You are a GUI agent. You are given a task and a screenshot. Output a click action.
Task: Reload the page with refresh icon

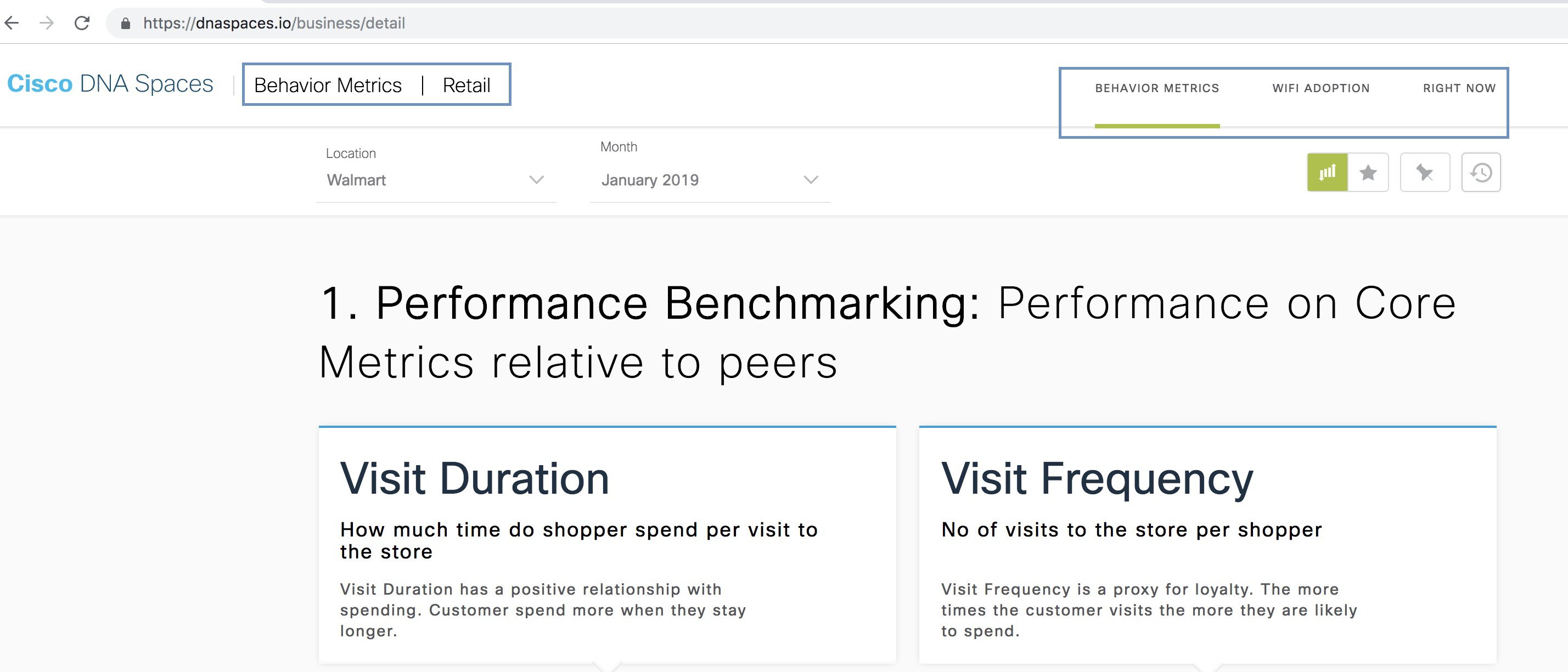point(82,23)
